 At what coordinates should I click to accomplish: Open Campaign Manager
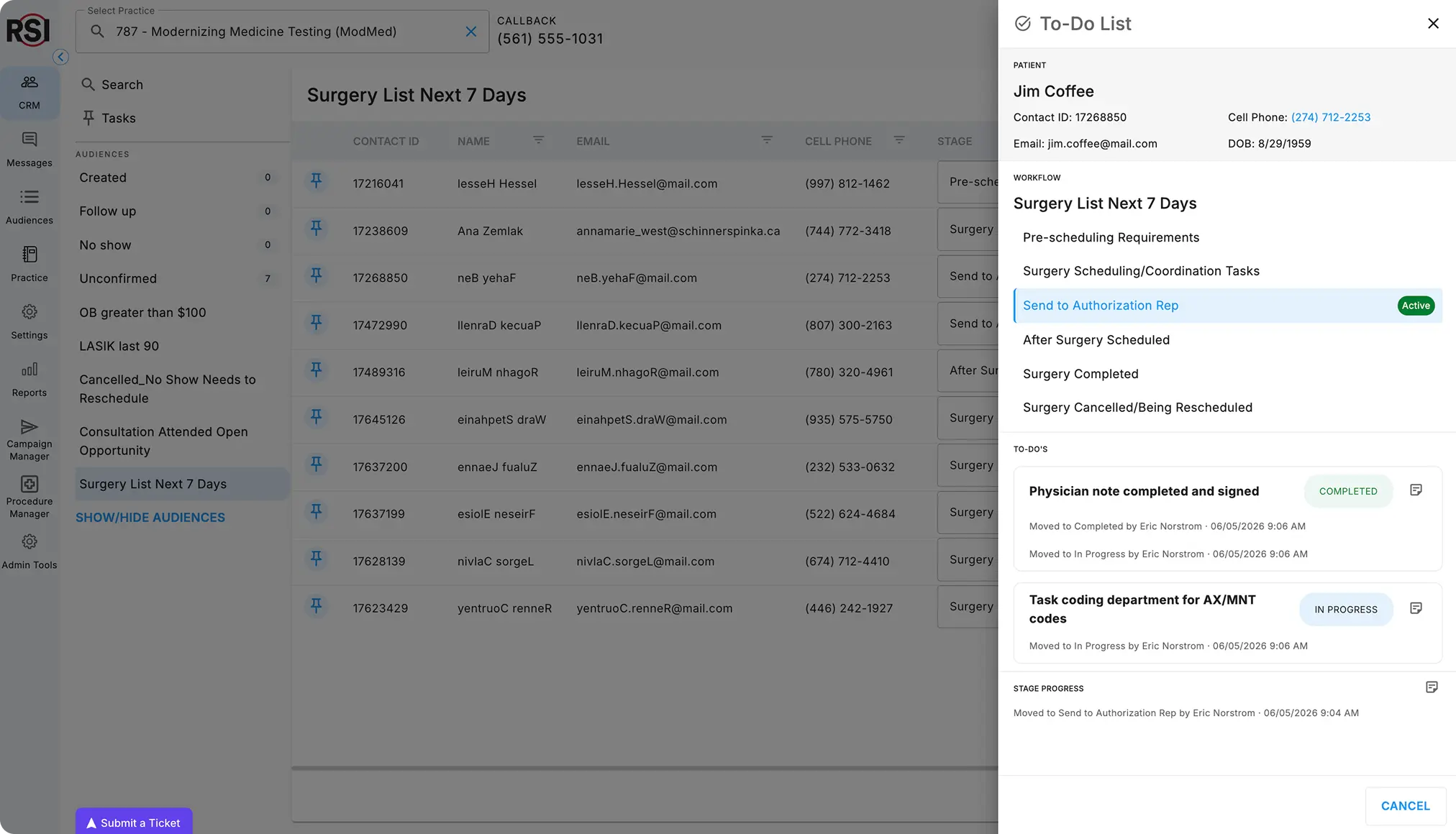coord(29,439)
